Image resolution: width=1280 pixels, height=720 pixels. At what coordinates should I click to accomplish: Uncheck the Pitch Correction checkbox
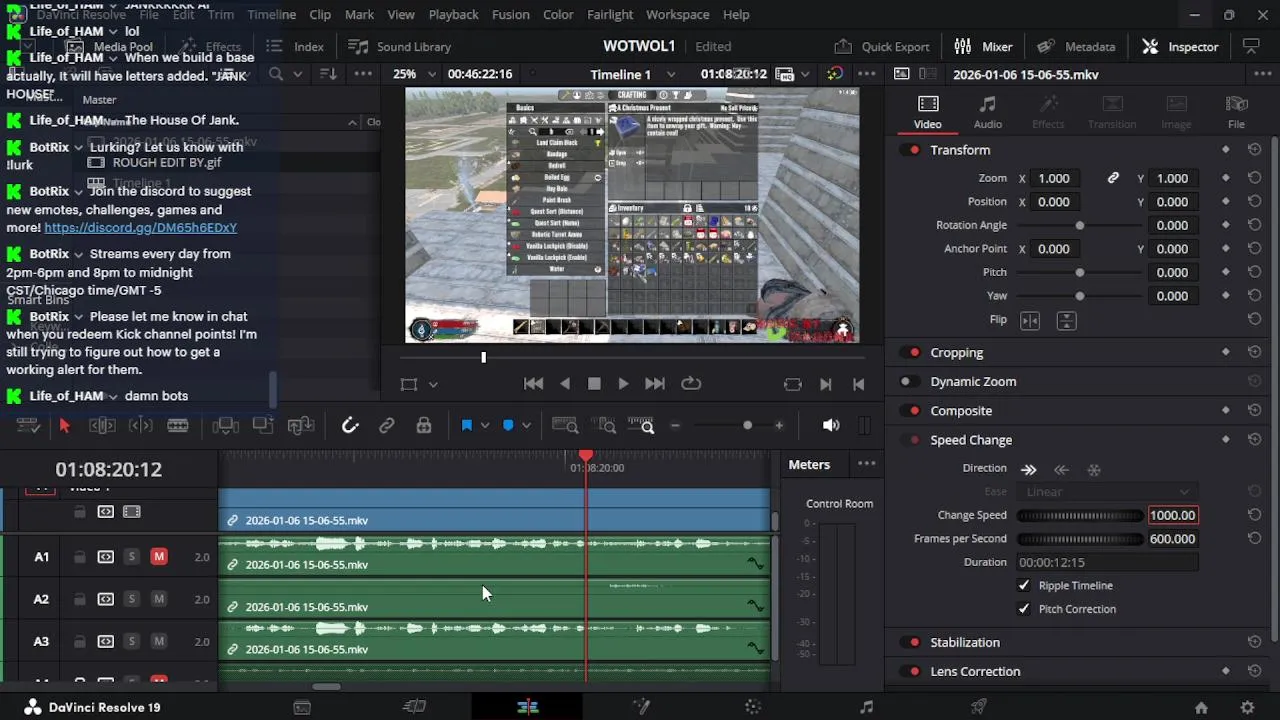pos(1023,609)
